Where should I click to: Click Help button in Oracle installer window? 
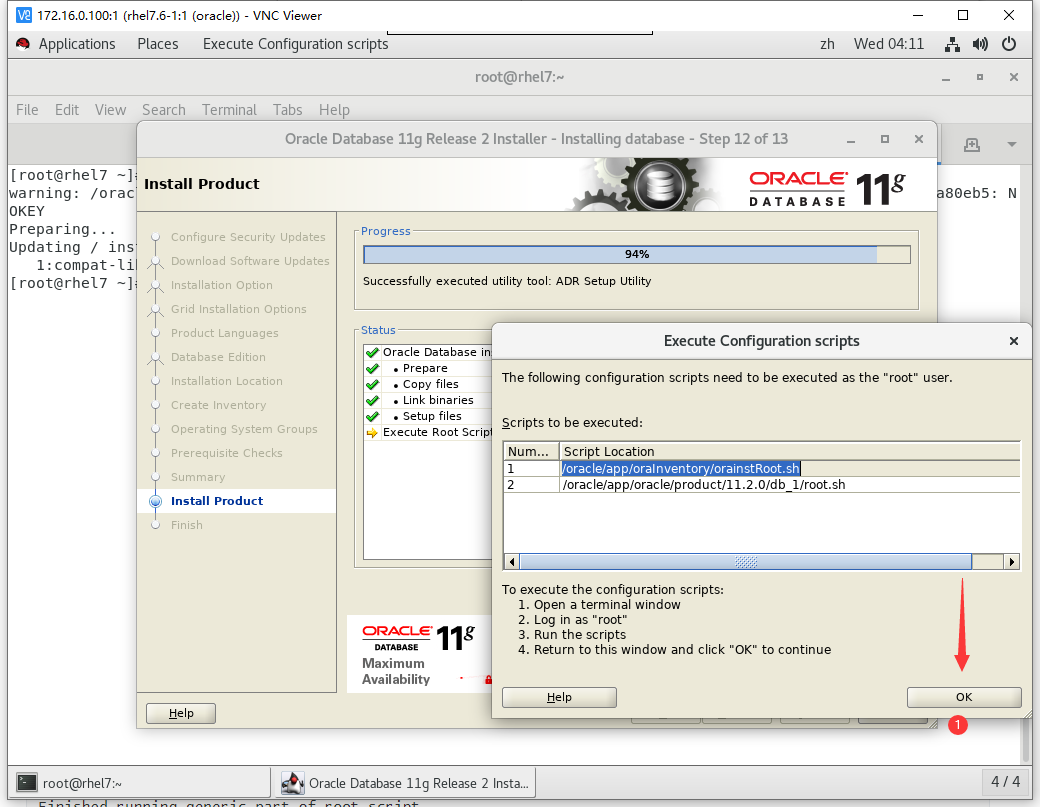click(181, 713)
